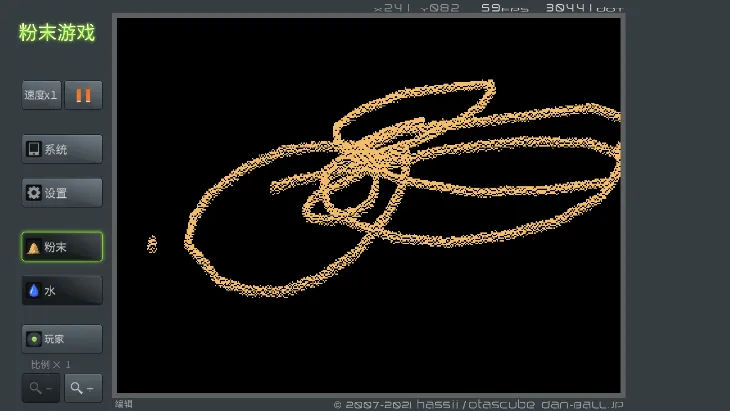Open the 系统 system menu
730x411 pixels.
pyautogui.click(x=62, y=149)
